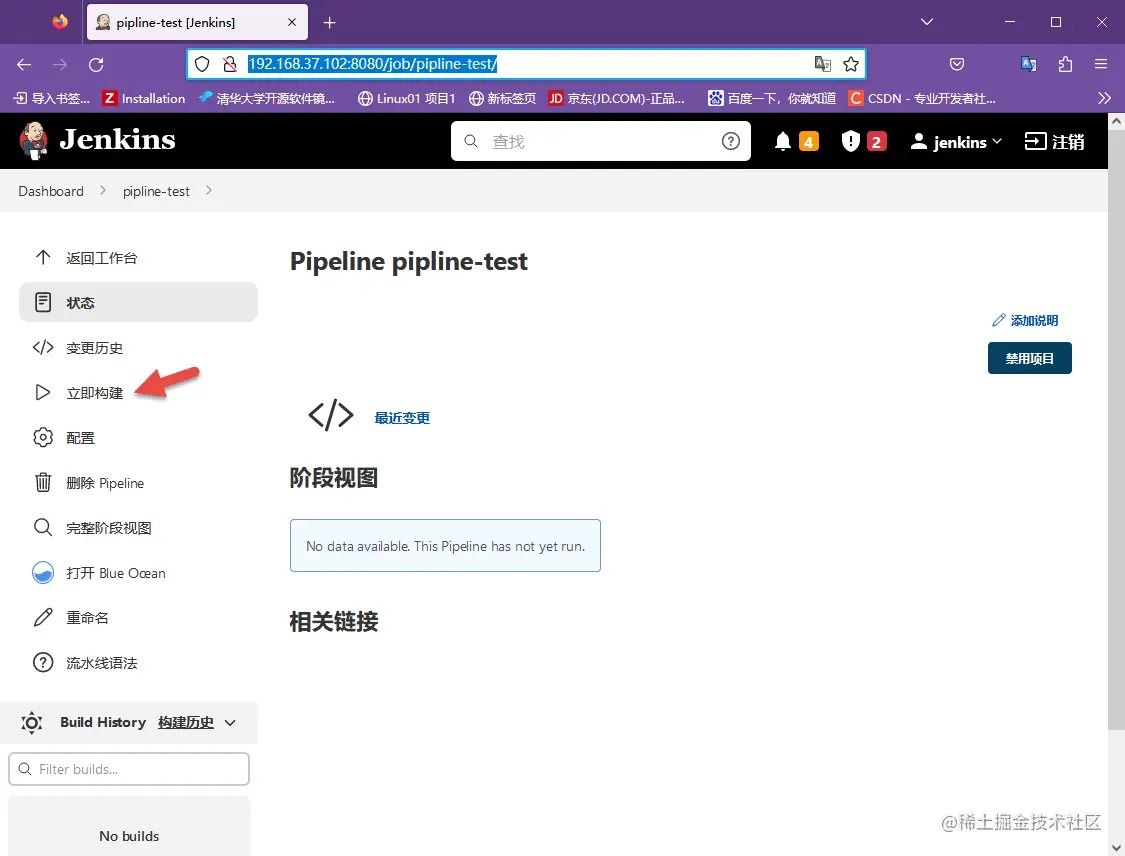Click the search help question mark icon
Viewport: 1125px width, 856px height.
pyautogui.click(x=730, y=141)
